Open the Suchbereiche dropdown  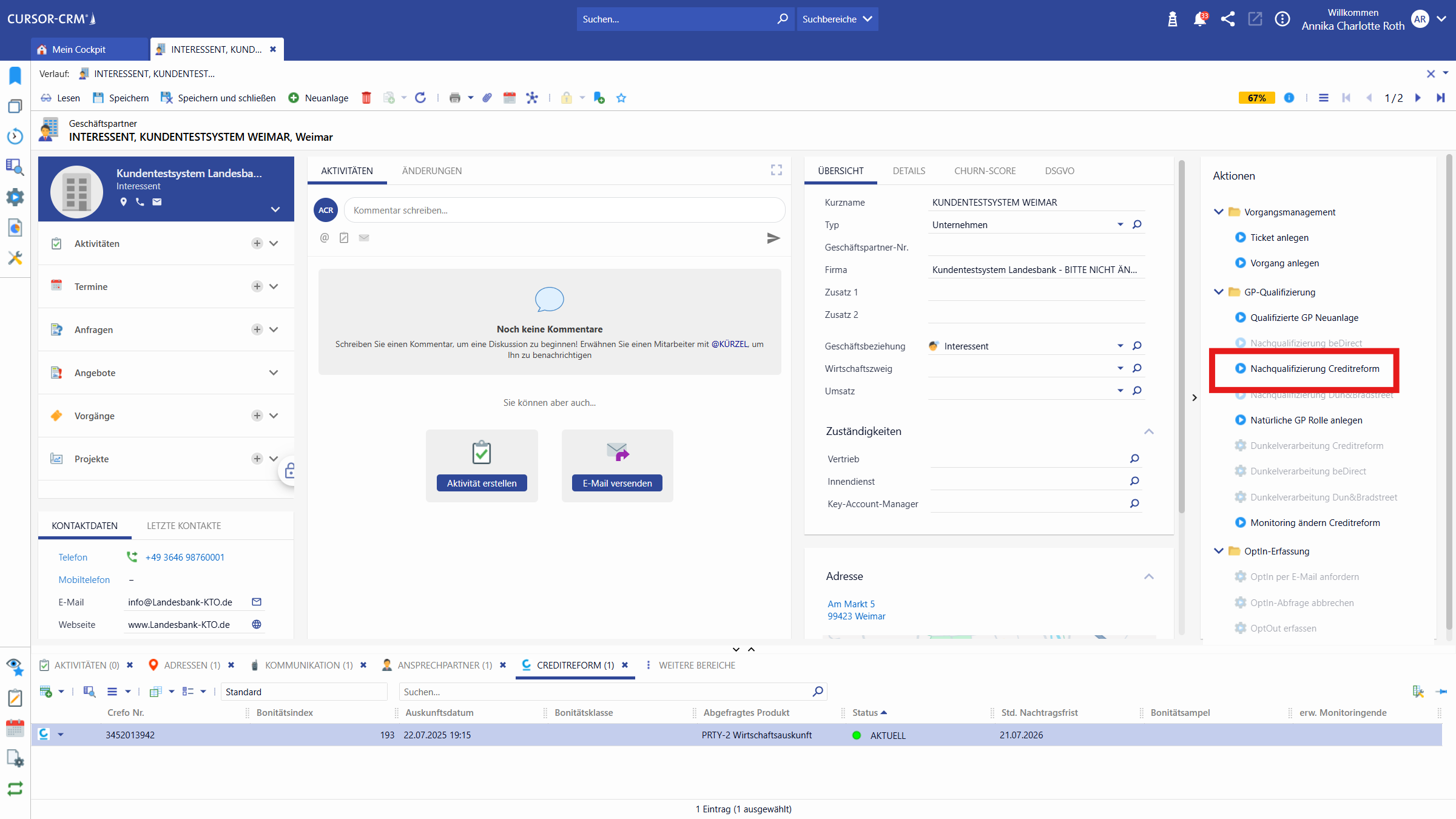[837, 19]
